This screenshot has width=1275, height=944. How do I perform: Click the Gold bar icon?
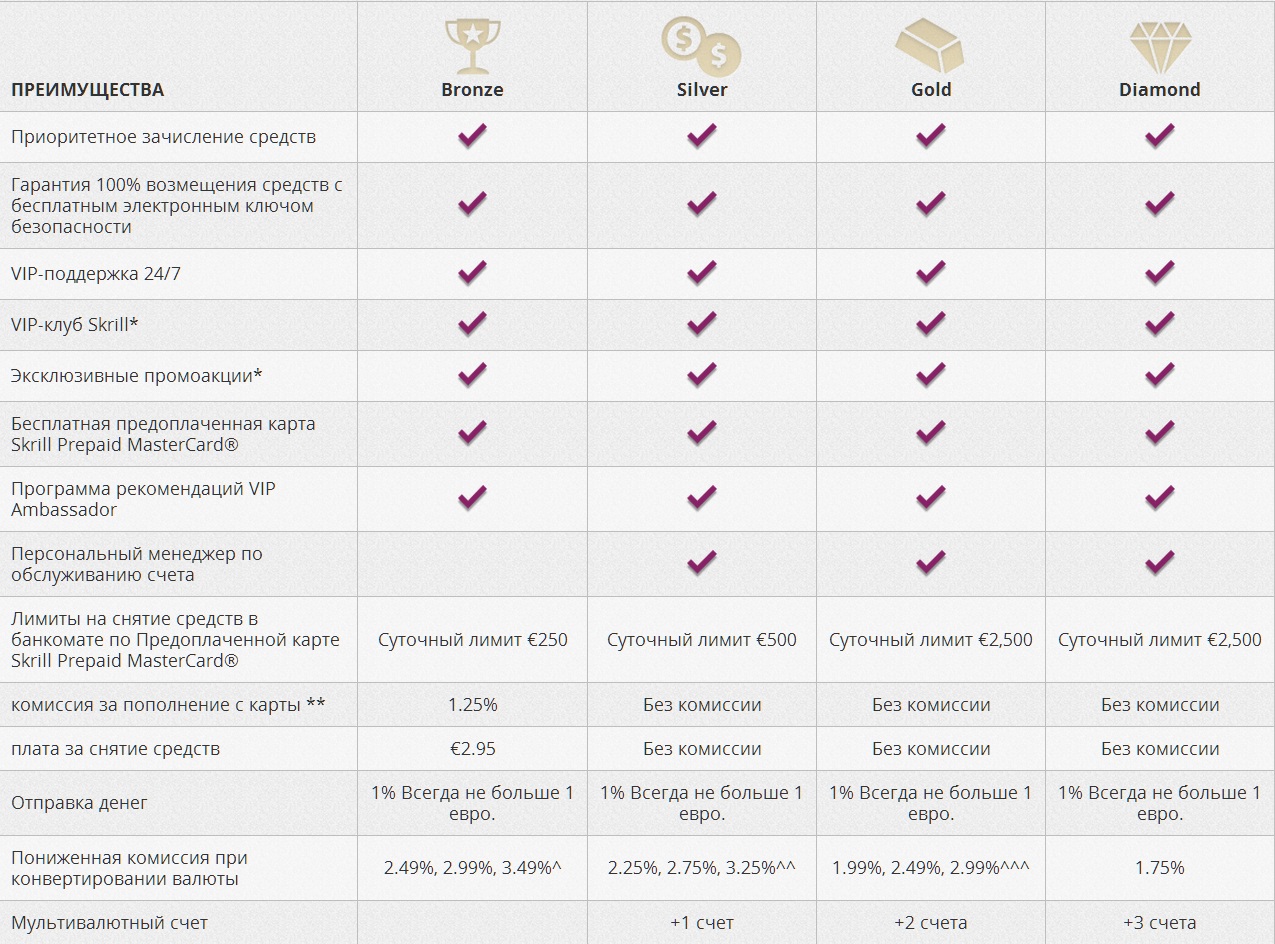point(930,45)
